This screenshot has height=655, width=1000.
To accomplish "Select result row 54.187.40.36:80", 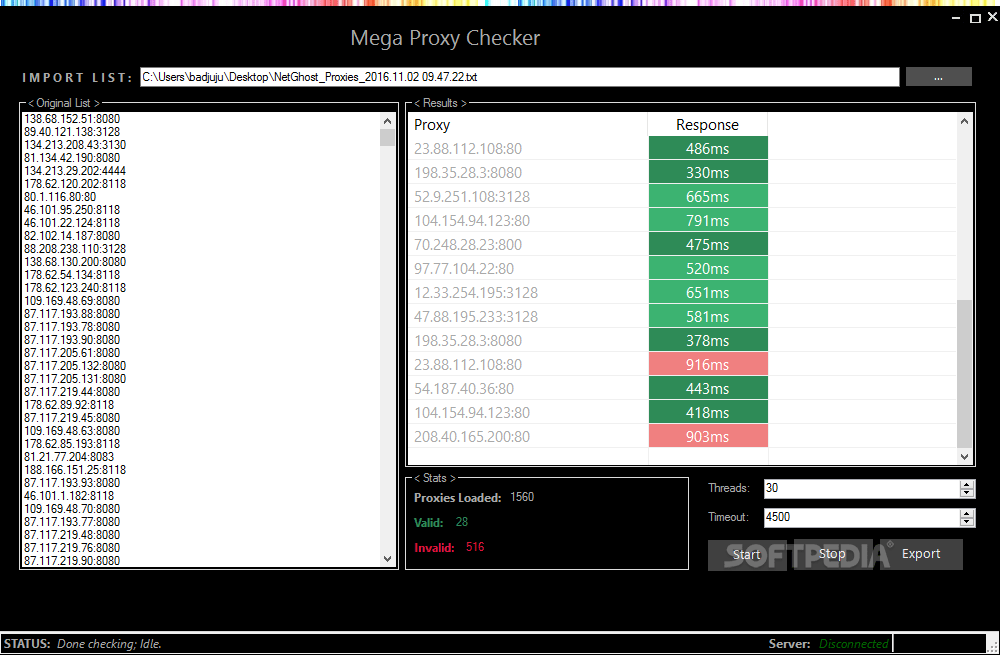I will (682, 388).
